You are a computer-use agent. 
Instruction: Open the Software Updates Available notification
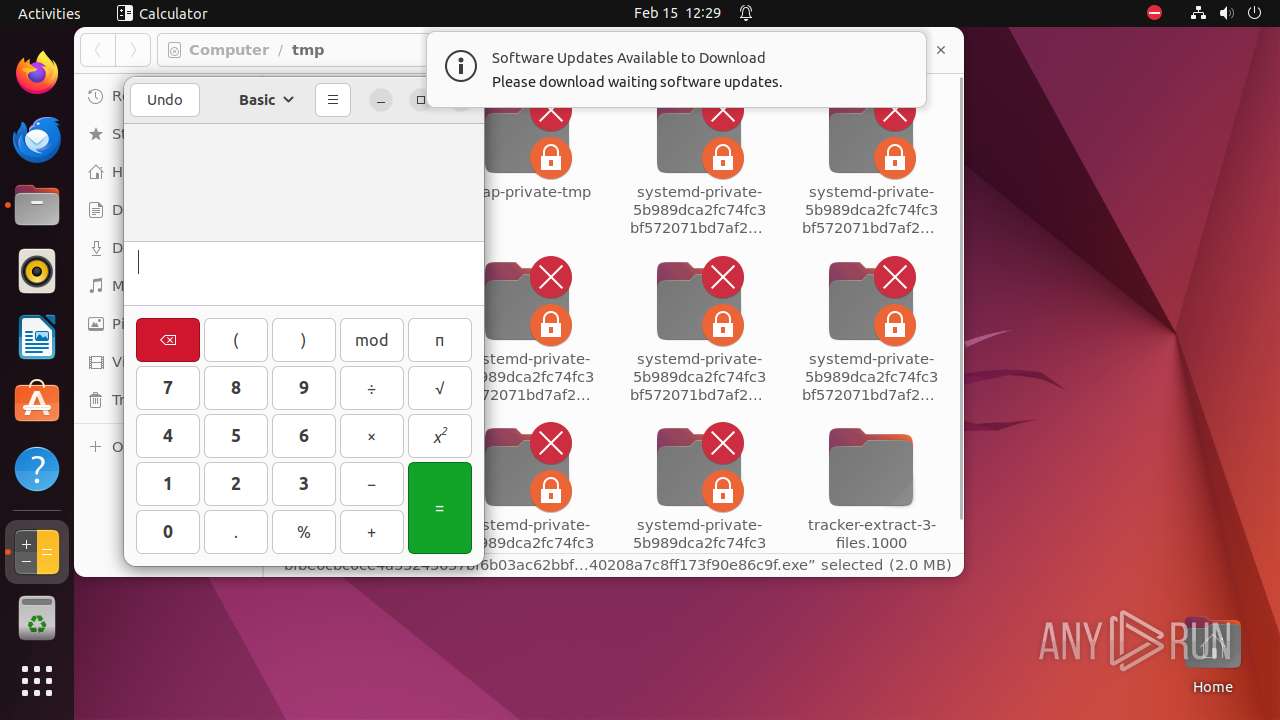(676, 70)
